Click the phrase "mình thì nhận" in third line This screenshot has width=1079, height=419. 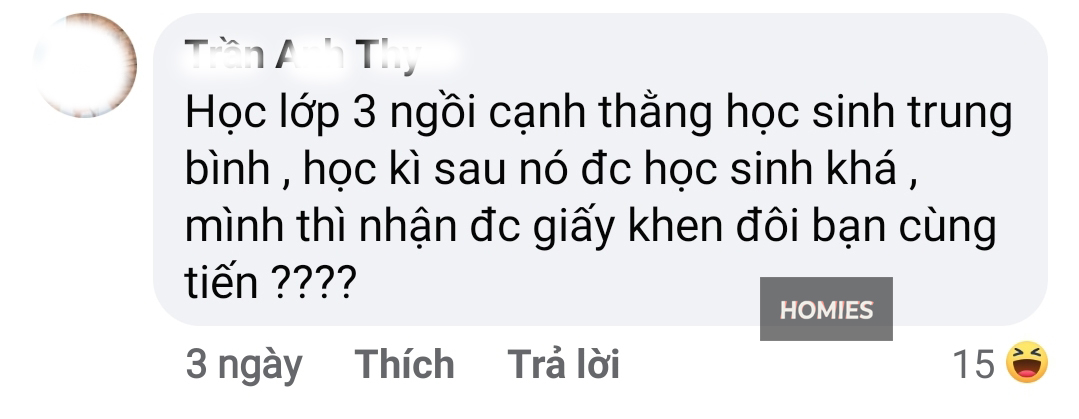pos(321,226)
